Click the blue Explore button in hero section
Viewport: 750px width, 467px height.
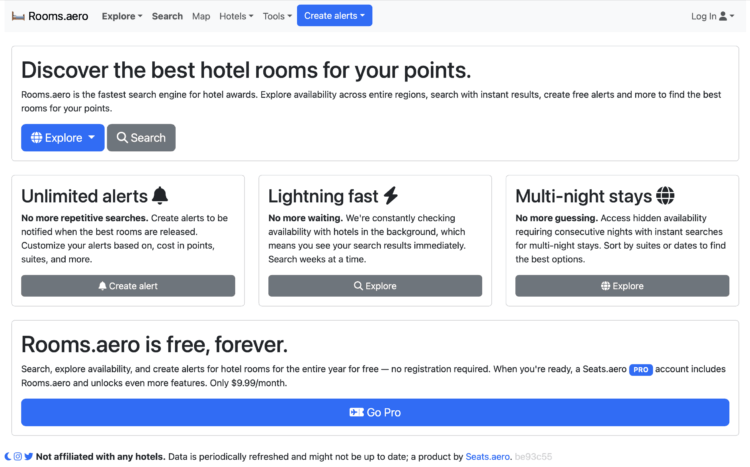62,138
